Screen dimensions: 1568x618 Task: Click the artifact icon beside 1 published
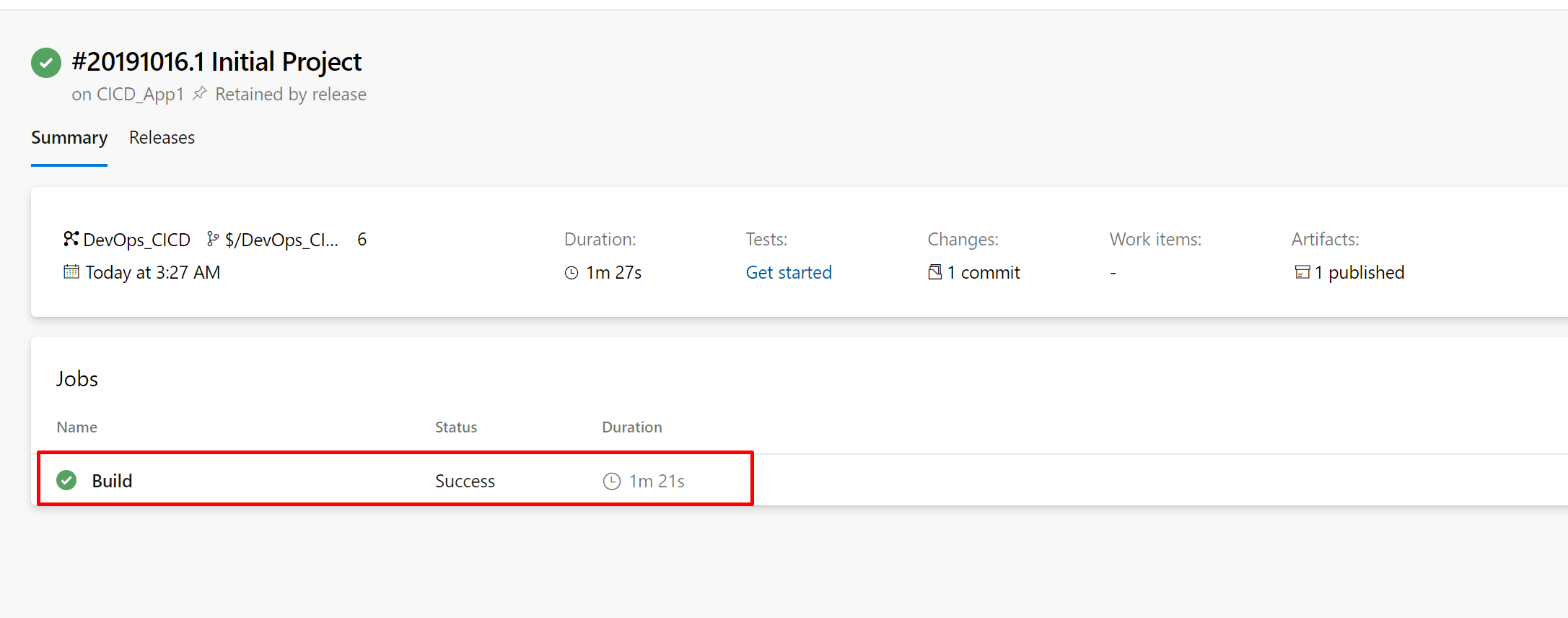1302,272
